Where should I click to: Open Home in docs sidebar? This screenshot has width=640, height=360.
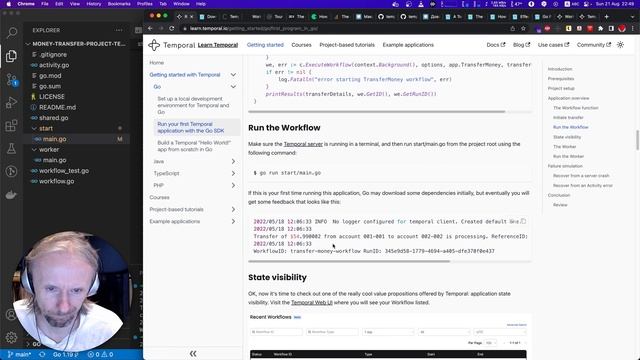[156, 63]
